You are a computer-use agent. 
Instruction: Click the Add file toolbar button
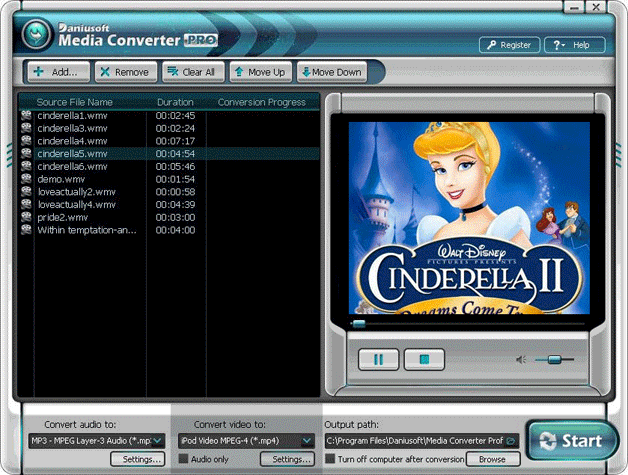[57, 72]
